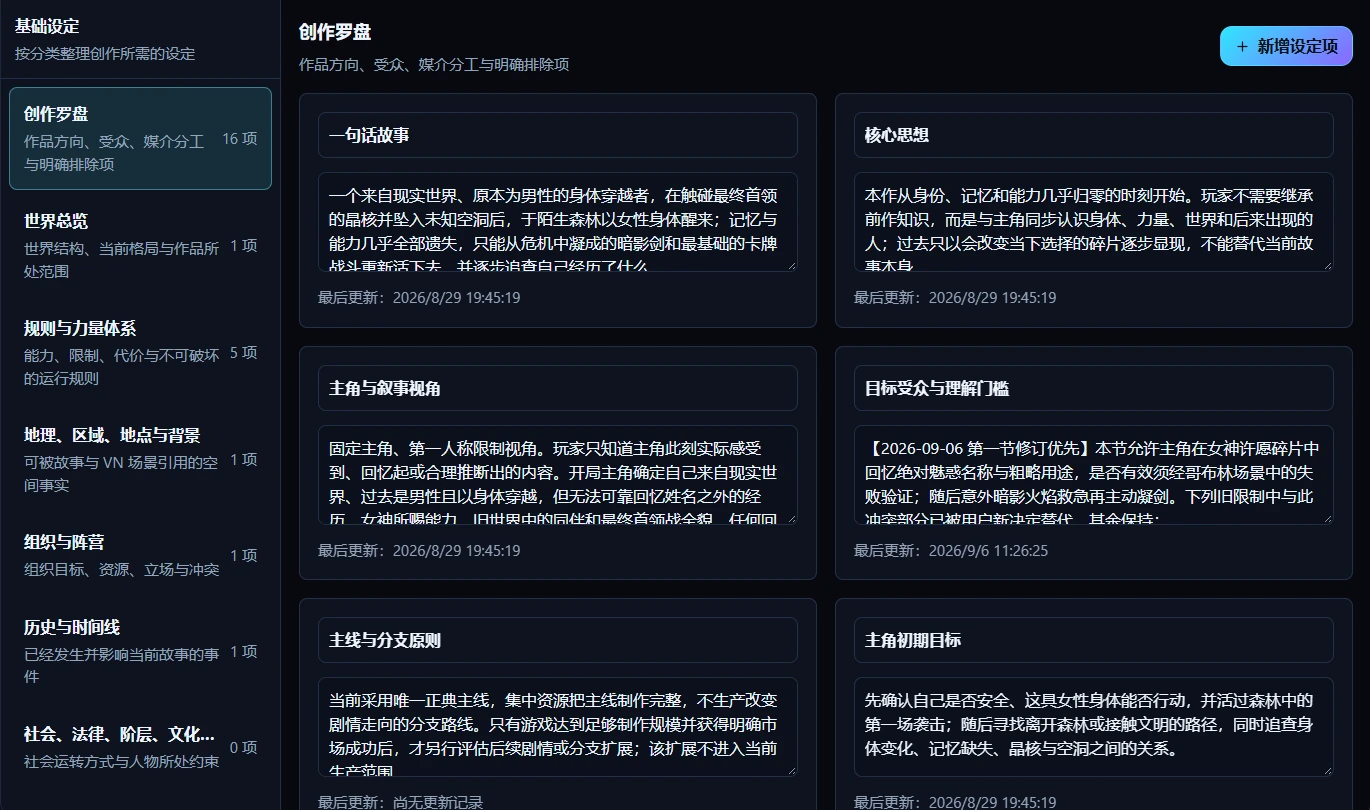1370x810 pixels.
Task: Click into the 主角初期目标 description text area
Action: click(x=1094, y=727)
